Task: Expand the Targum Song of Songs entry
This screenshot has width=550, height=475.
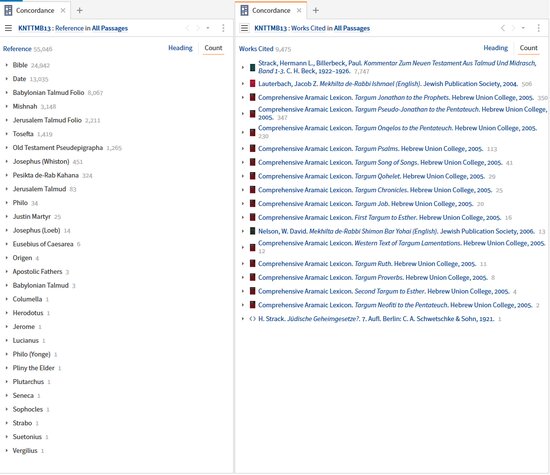Action: pyautogui.click(x=243, y=162)
